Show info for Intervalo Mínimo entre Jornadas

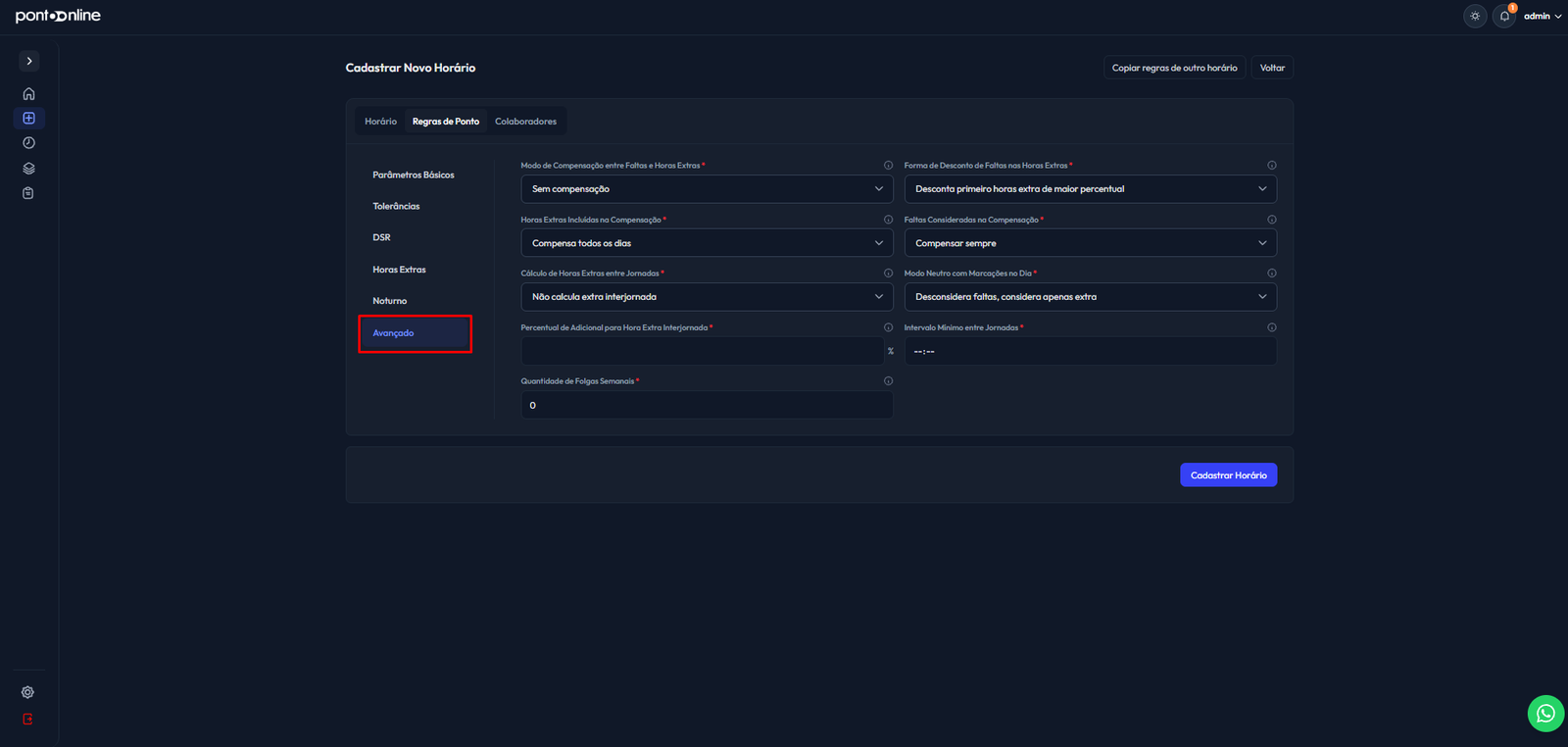[x=1271, y=327]
